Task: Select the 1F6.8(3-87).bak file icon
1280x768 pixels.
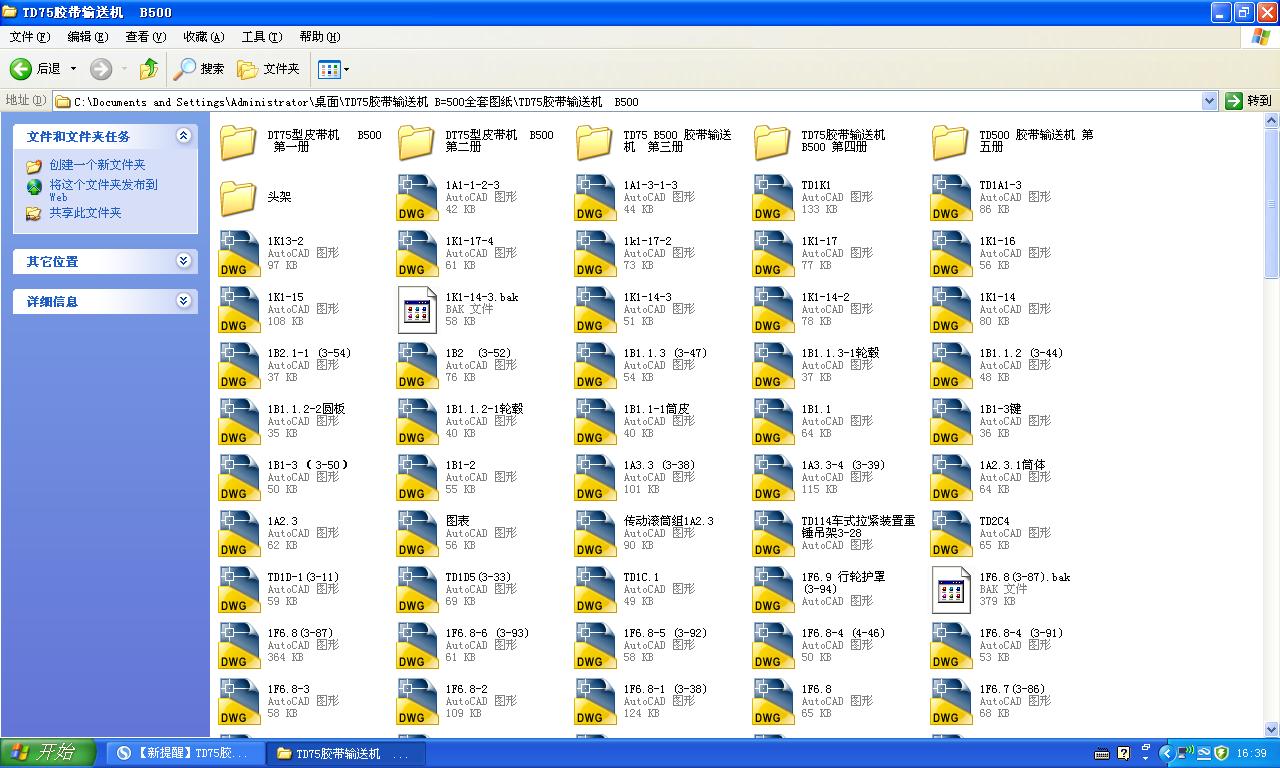Action: coord(951,590)
